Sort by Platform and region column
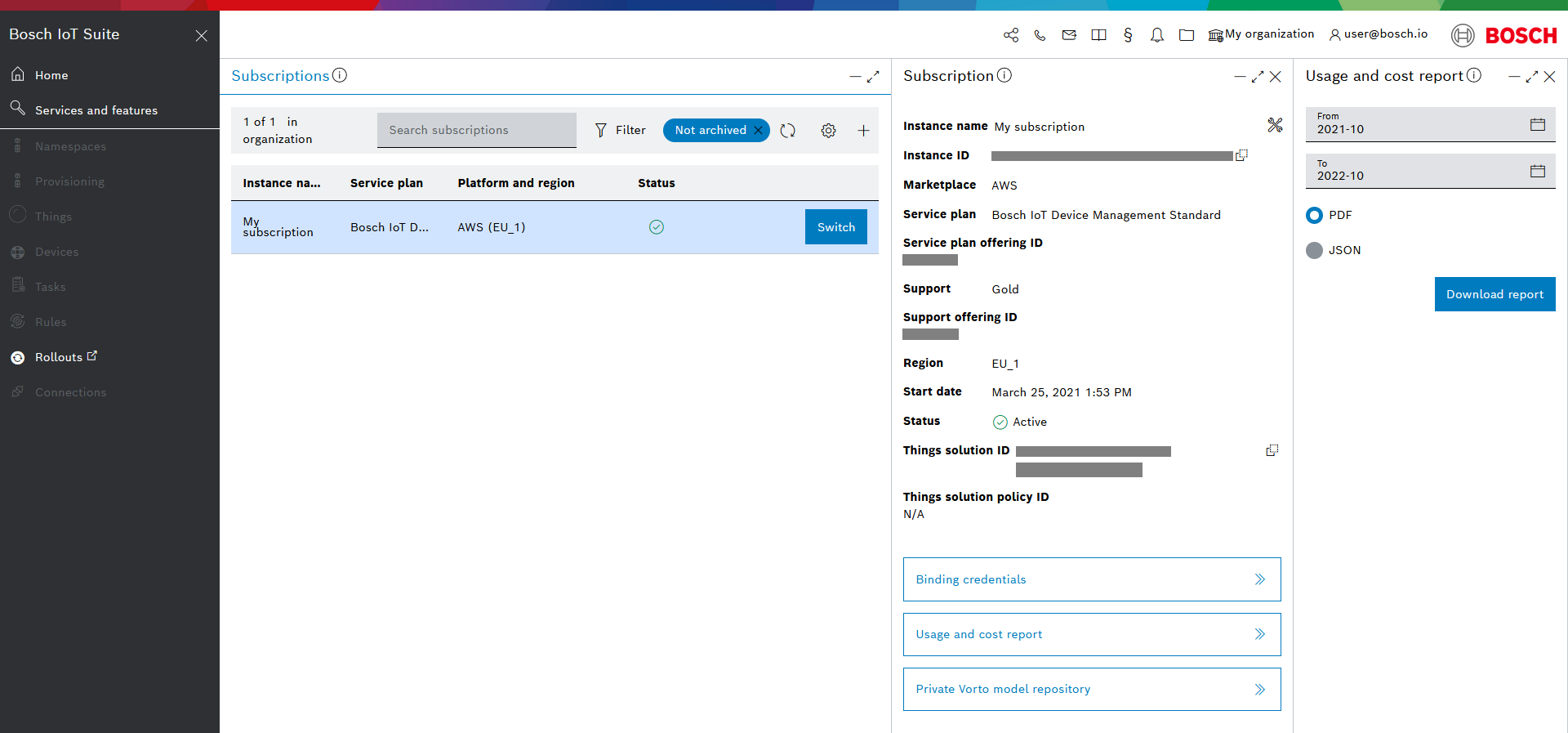The height and width of the screenshot is (733, 1568). [516, 183]
